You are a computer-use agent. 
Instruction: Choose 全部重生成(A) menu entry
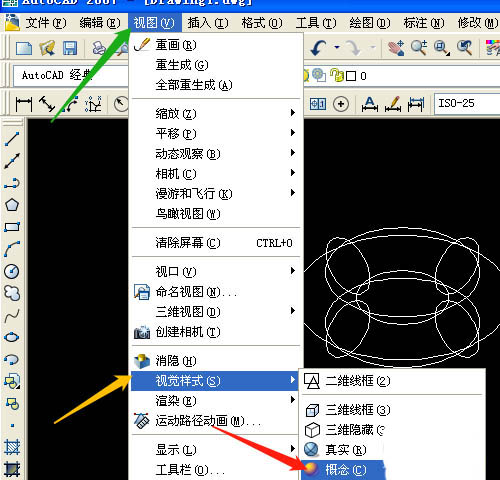(x=216, y=85)
